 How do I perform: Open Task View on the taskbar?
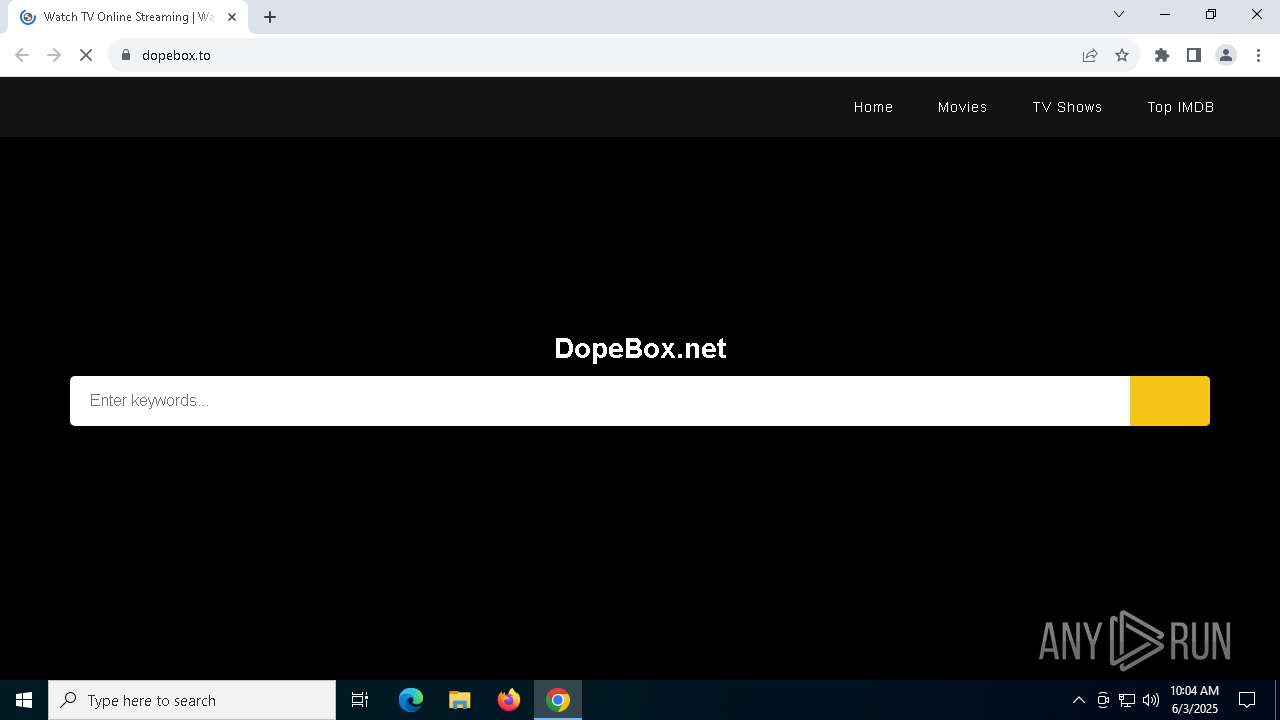tap(360, 700)
